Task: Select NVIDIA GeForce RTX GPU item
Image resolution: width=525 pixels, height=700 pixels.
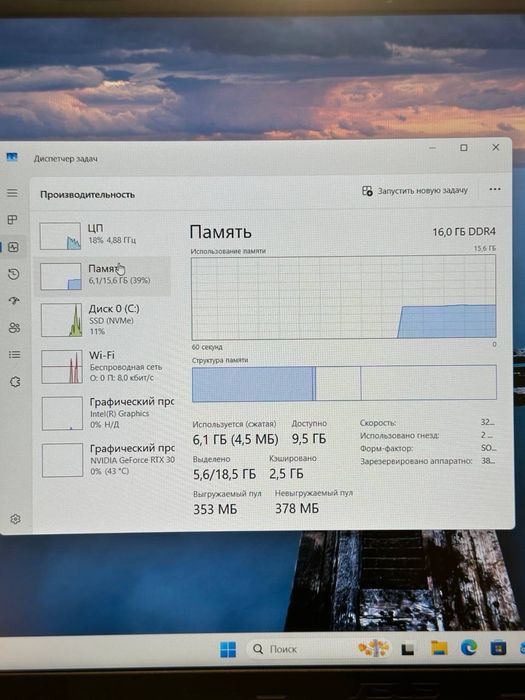Action: [x=107, y=459]
